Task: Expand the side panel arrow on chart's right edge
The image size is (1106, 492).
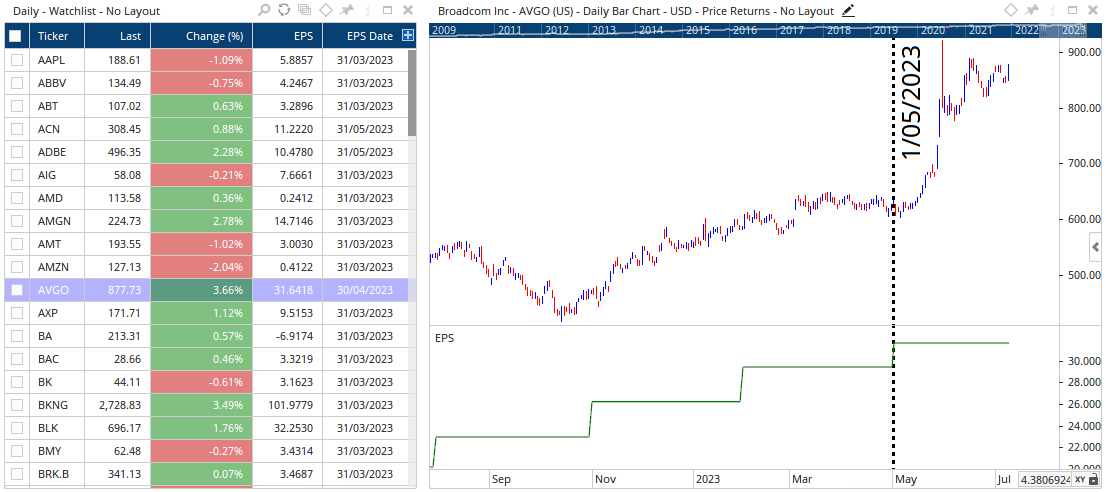Action: tap(1095, 247)
